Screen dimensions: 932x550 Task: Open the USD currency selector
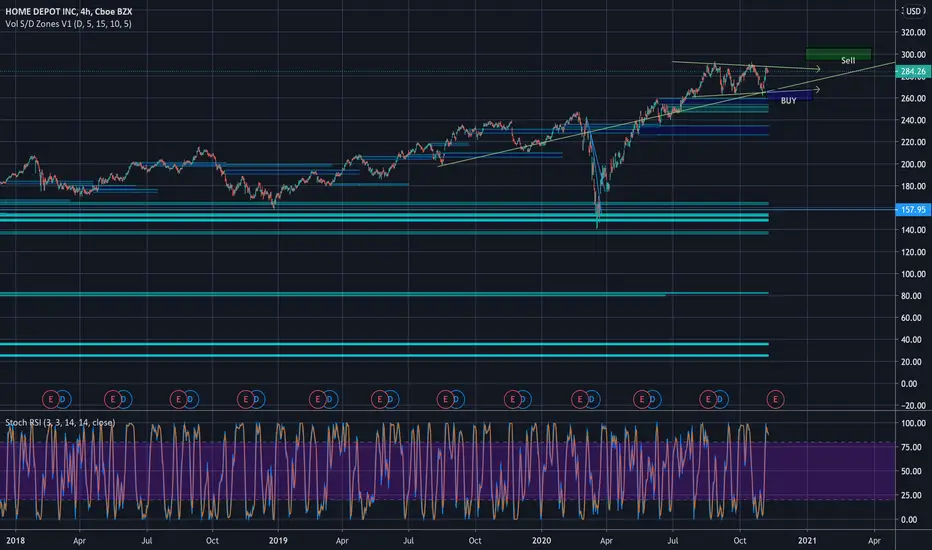point(912,11)
